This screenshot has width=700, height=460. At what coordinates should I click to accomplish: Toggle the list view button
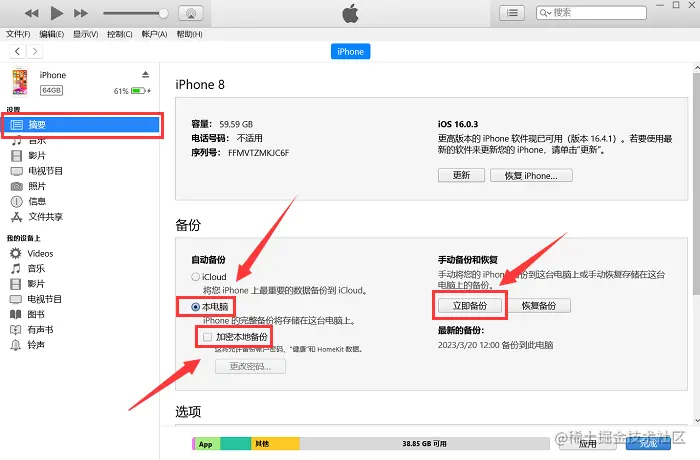pos(512,13)
